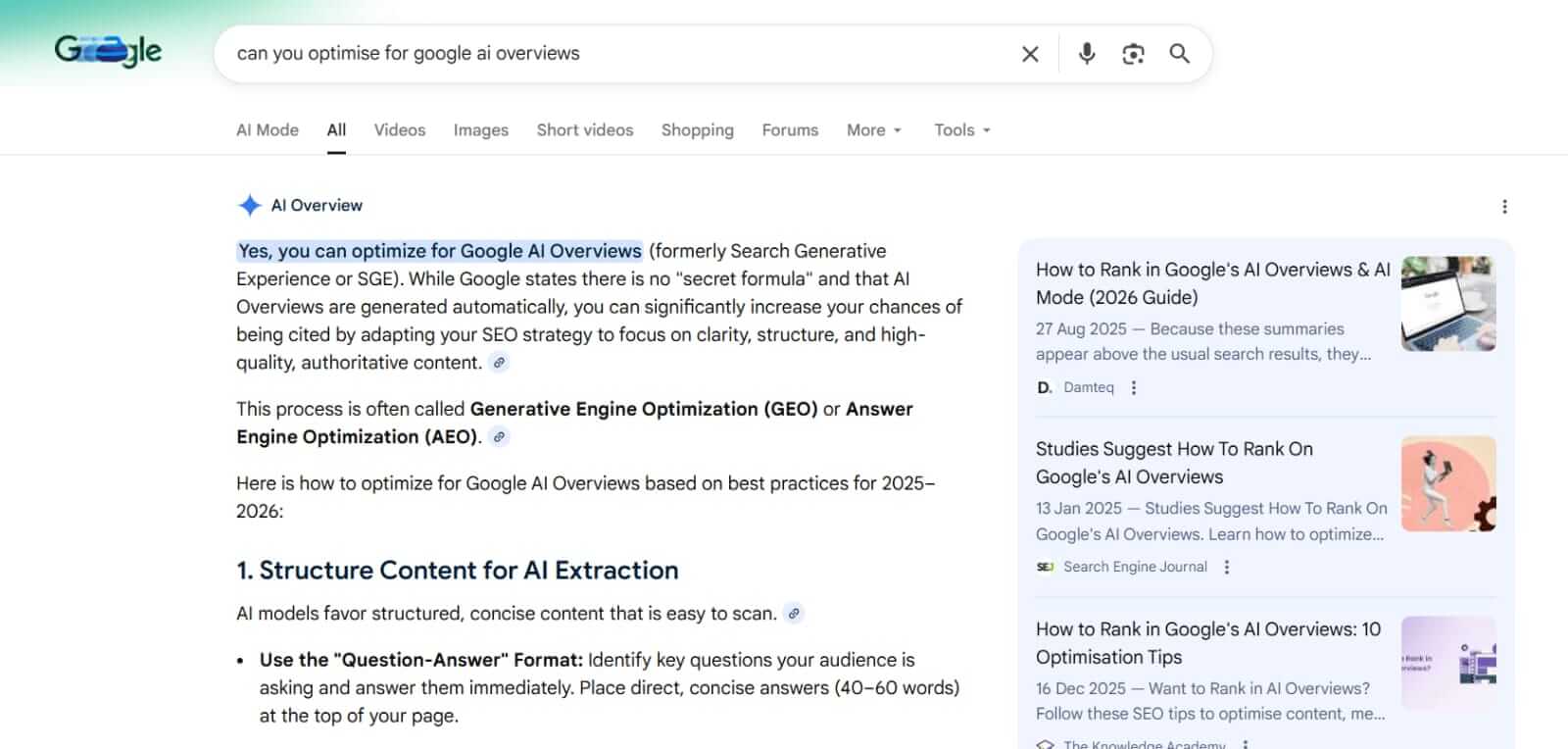Click thumbnail of Optimisation Tips article
Screen dimensions: 1568x749
[1448, 663]
